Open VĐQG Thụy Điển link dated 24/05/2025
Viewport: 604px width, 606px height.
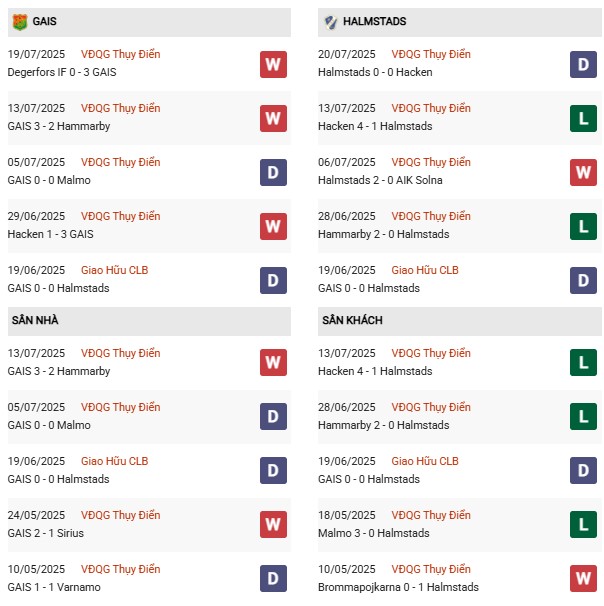pos(121,515)
